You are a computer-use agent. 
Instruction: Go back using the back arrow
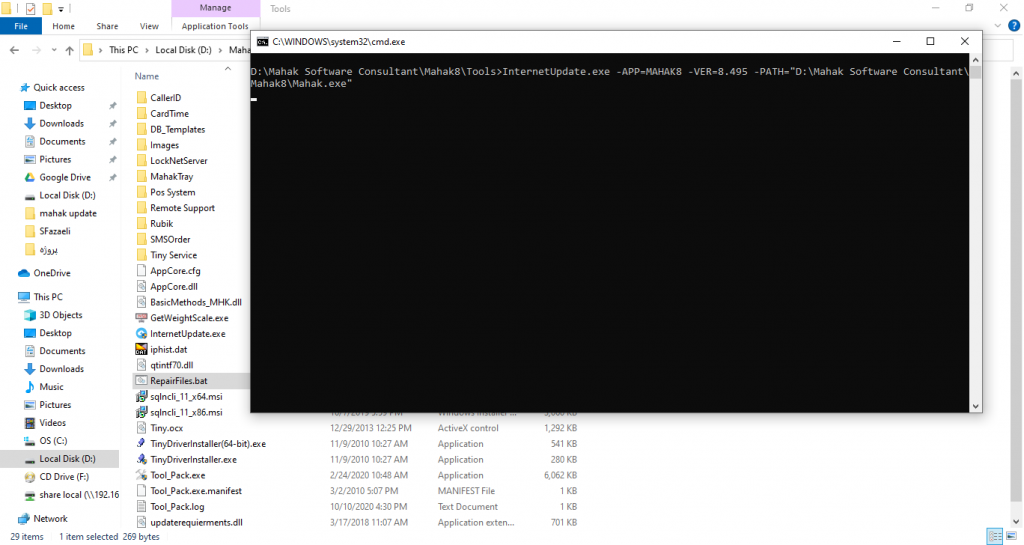point(14,50)
